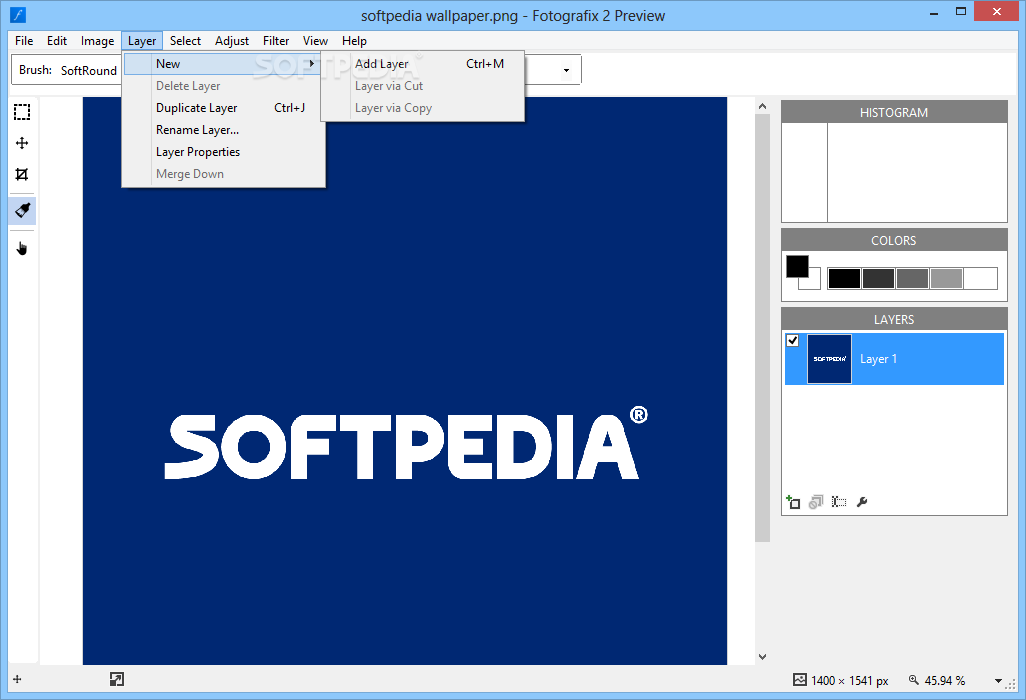Viewport: 1026px width, 700px height.
Task: Open the zoom level dropdown arrow
Action: coord(999,681)
